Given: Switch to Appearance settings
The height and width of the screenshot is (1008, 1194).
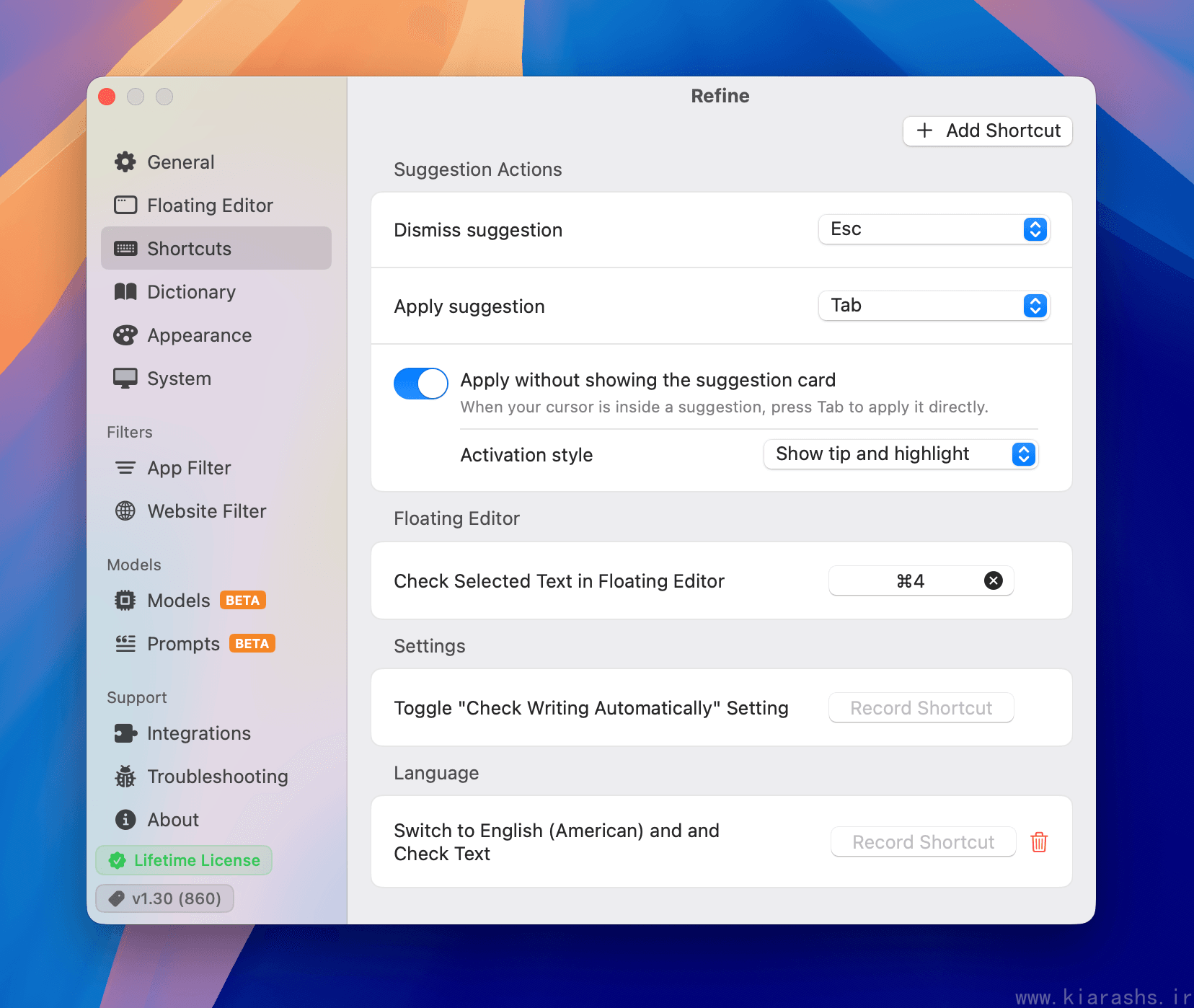Looking at the screenshot, I should (216, 335).
